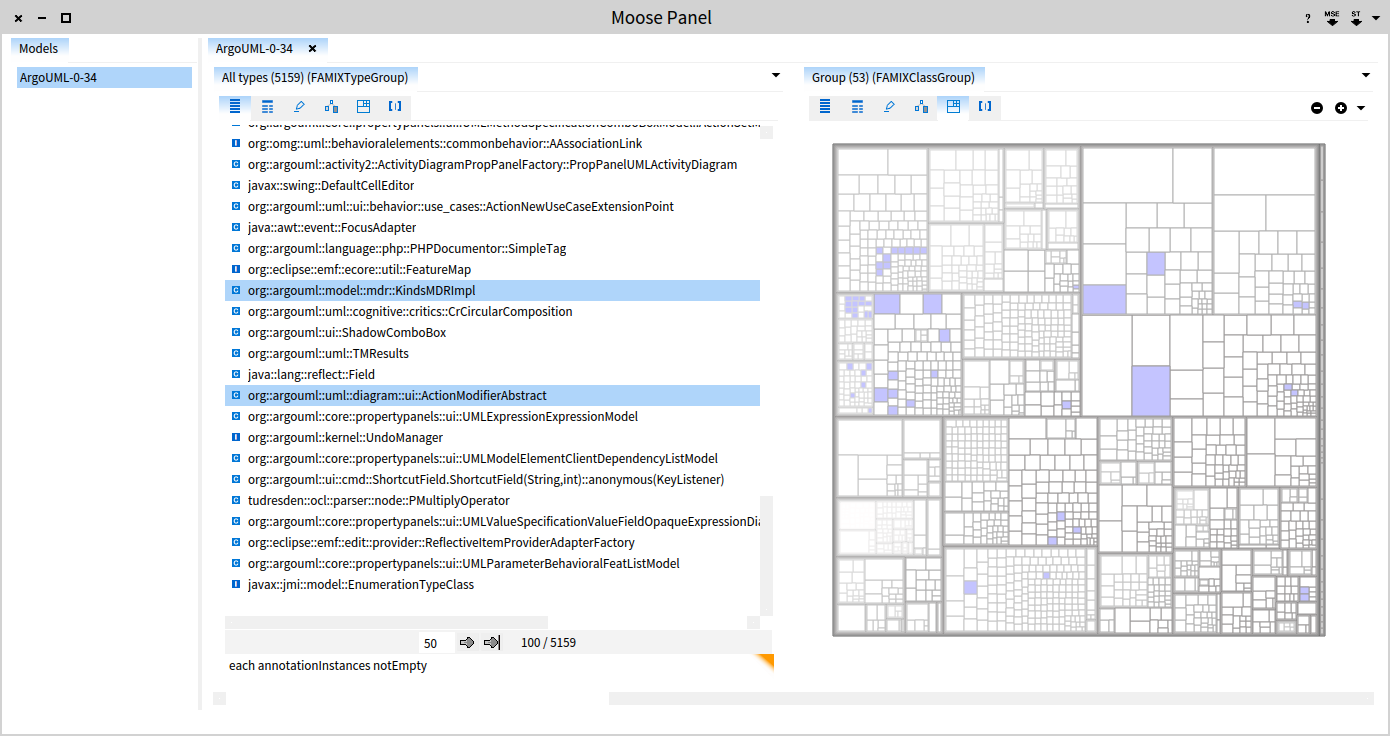Screen dimensions: 1390x736
Task: Select UMLExpressionExpressionModel row
Action: [492, 416]
